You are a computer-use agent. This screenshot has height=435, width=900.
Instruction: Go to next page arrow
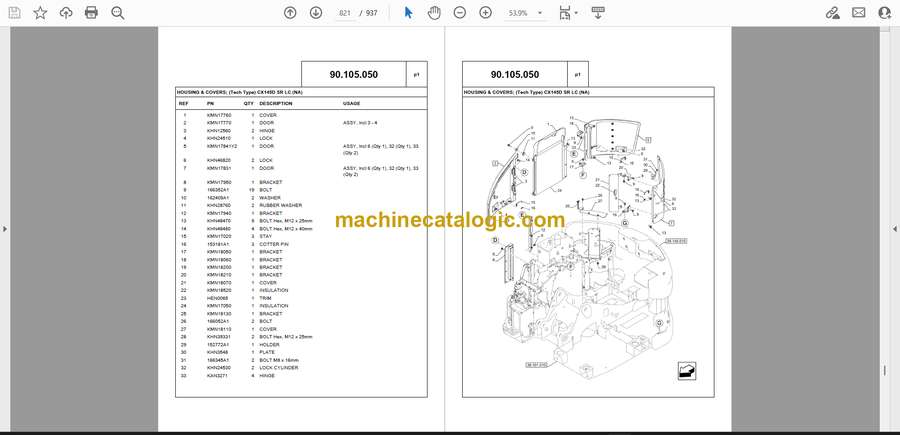[316, 13]
